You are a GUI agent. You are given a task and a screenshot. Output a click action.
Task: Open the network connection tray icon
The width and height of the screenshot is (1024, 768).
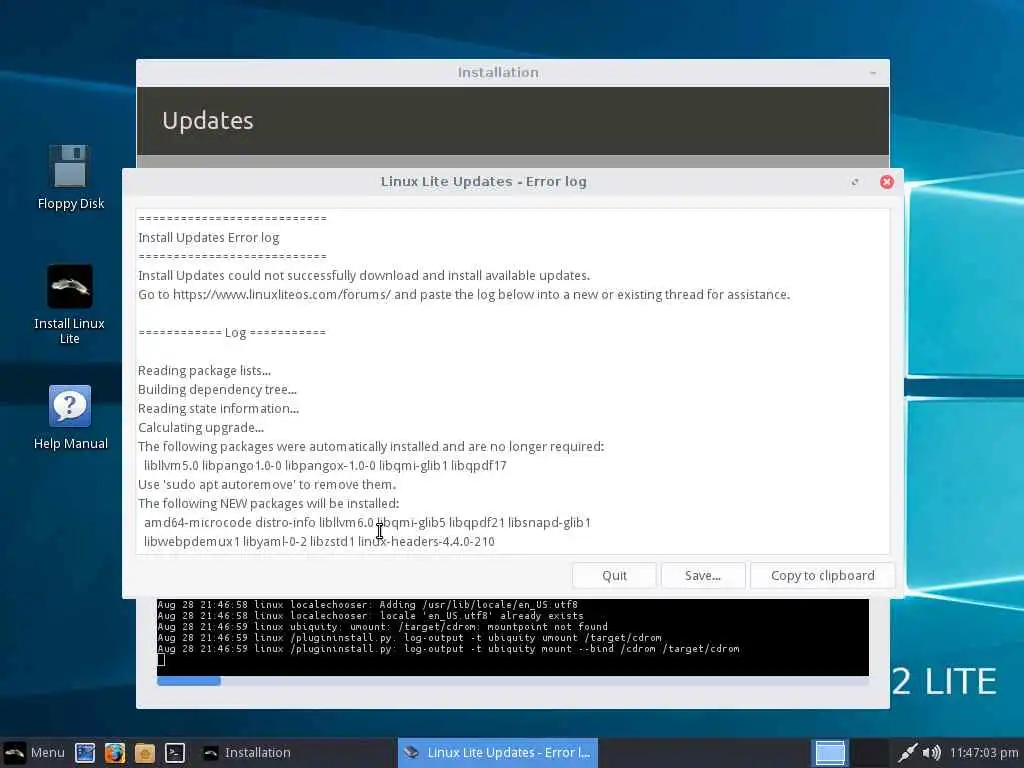(907, 752)
